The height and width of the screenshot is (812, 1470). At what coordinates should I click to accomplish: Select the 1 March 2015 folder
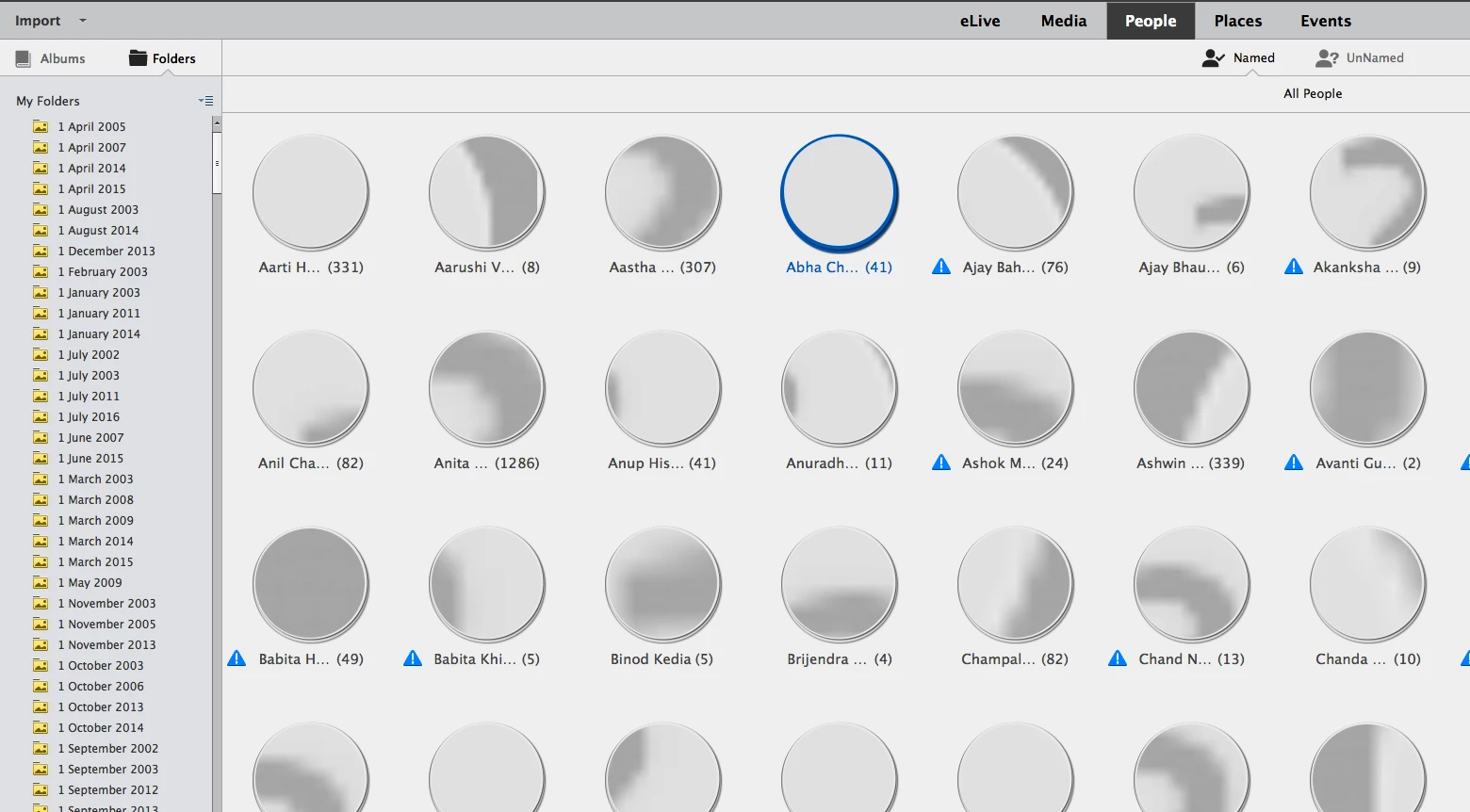[x=95, y=561]
